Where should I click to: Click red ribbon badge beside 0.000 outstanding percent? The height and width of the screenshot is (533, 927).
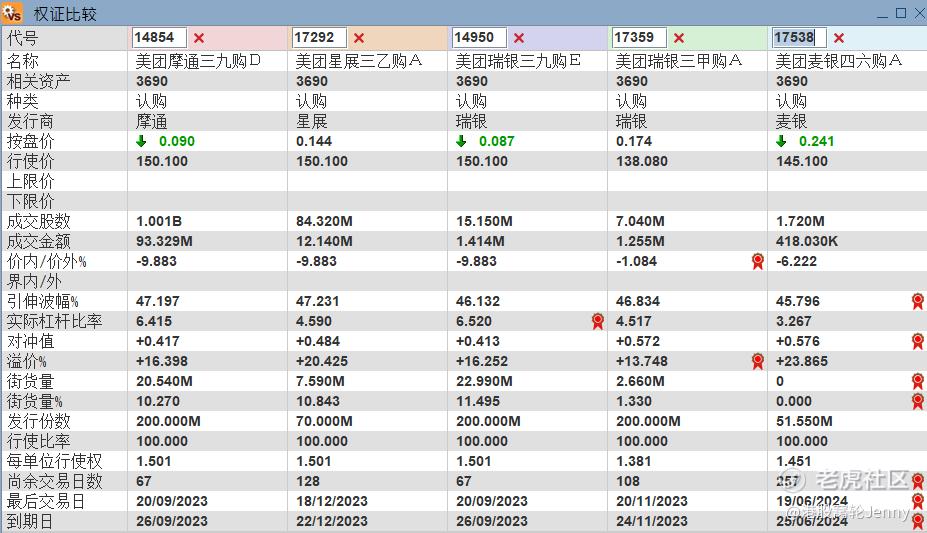[x=918, y=402]
